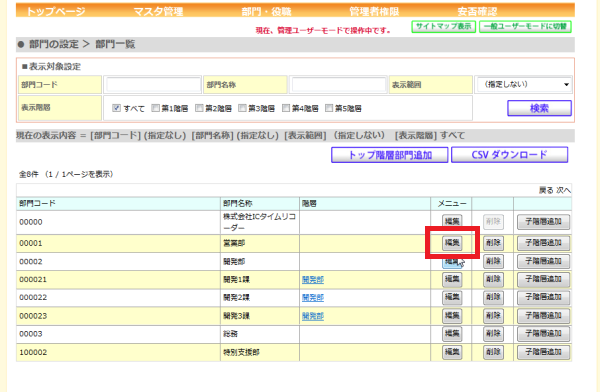Click the 部門コード column header
600x392 pixels.
(x=118, y=203)
